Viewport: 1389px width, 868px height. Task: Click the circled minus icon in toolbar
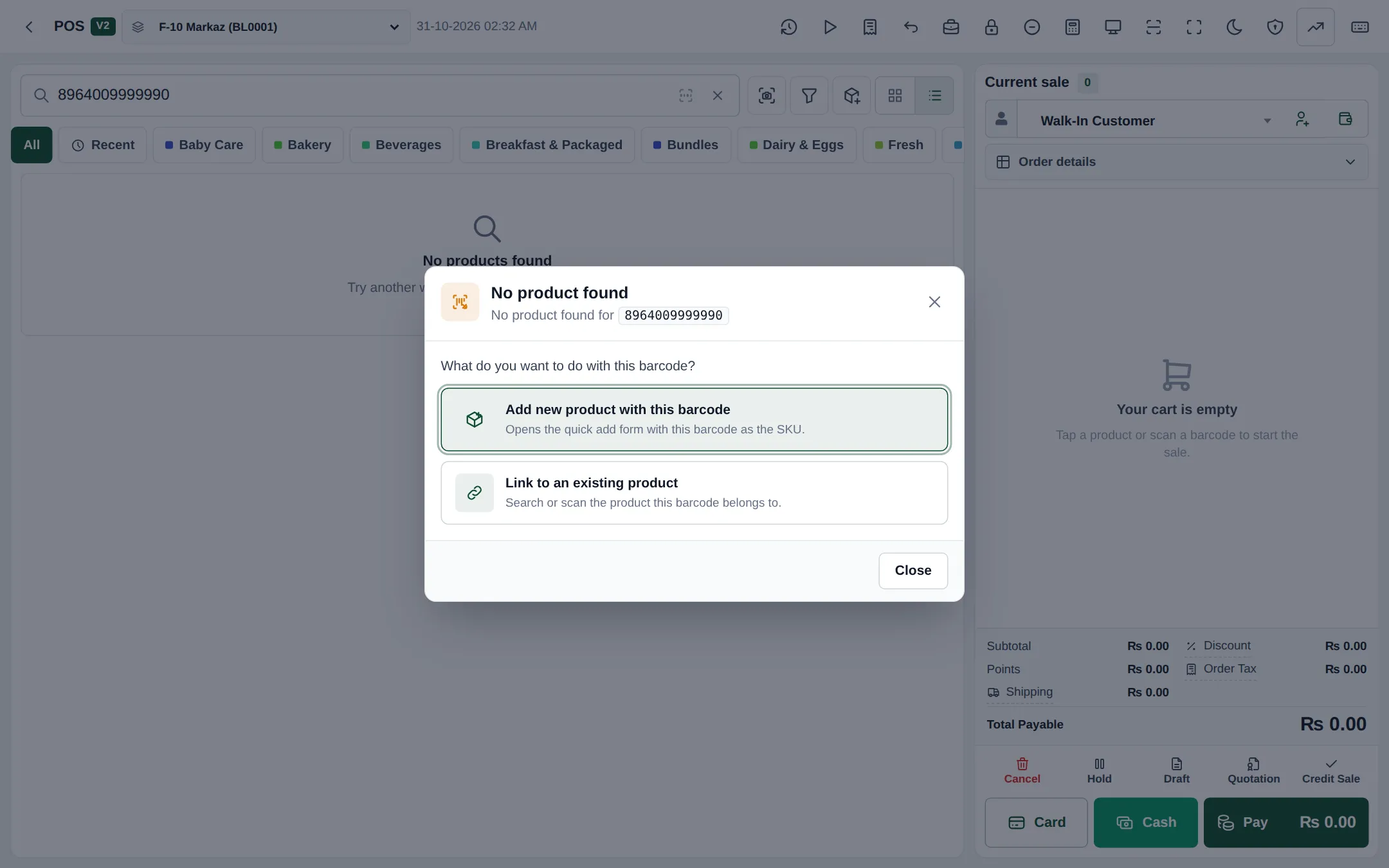(1032, 27)
